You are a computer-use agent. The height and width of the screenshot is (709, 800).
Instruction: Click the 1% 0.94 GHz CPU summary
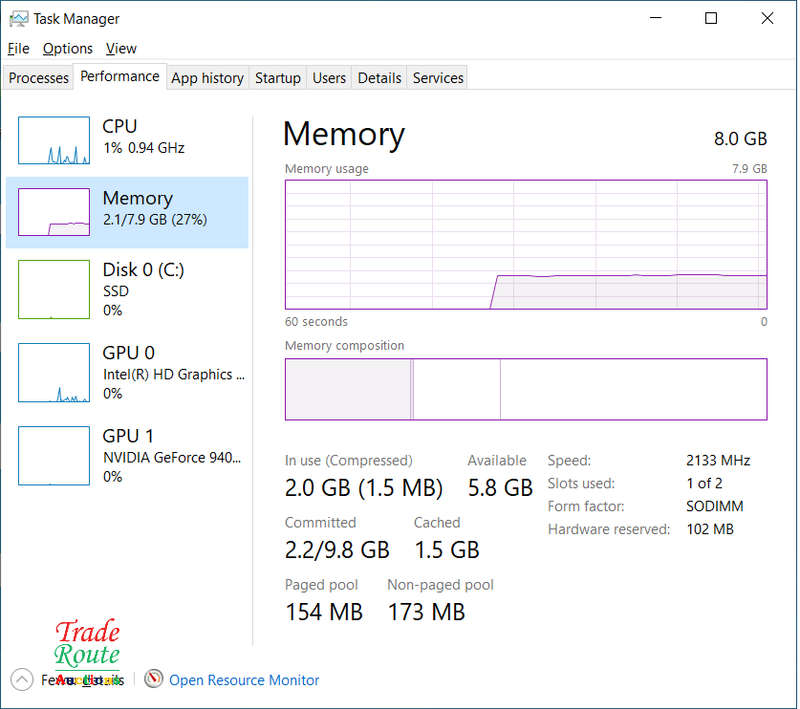tap(144, 147)
